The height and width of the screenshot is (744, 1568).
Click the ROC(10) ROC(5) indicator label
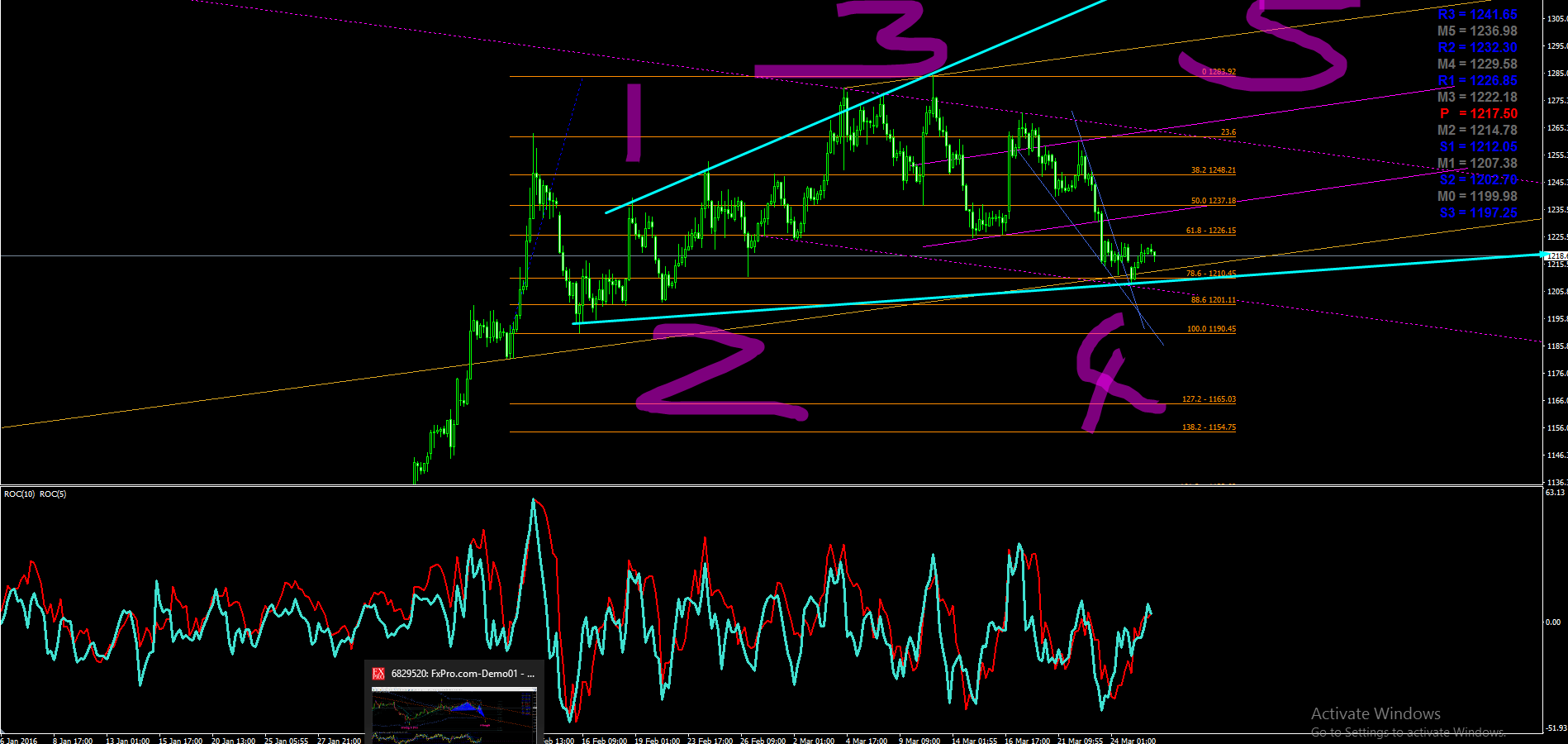[35, 494]
